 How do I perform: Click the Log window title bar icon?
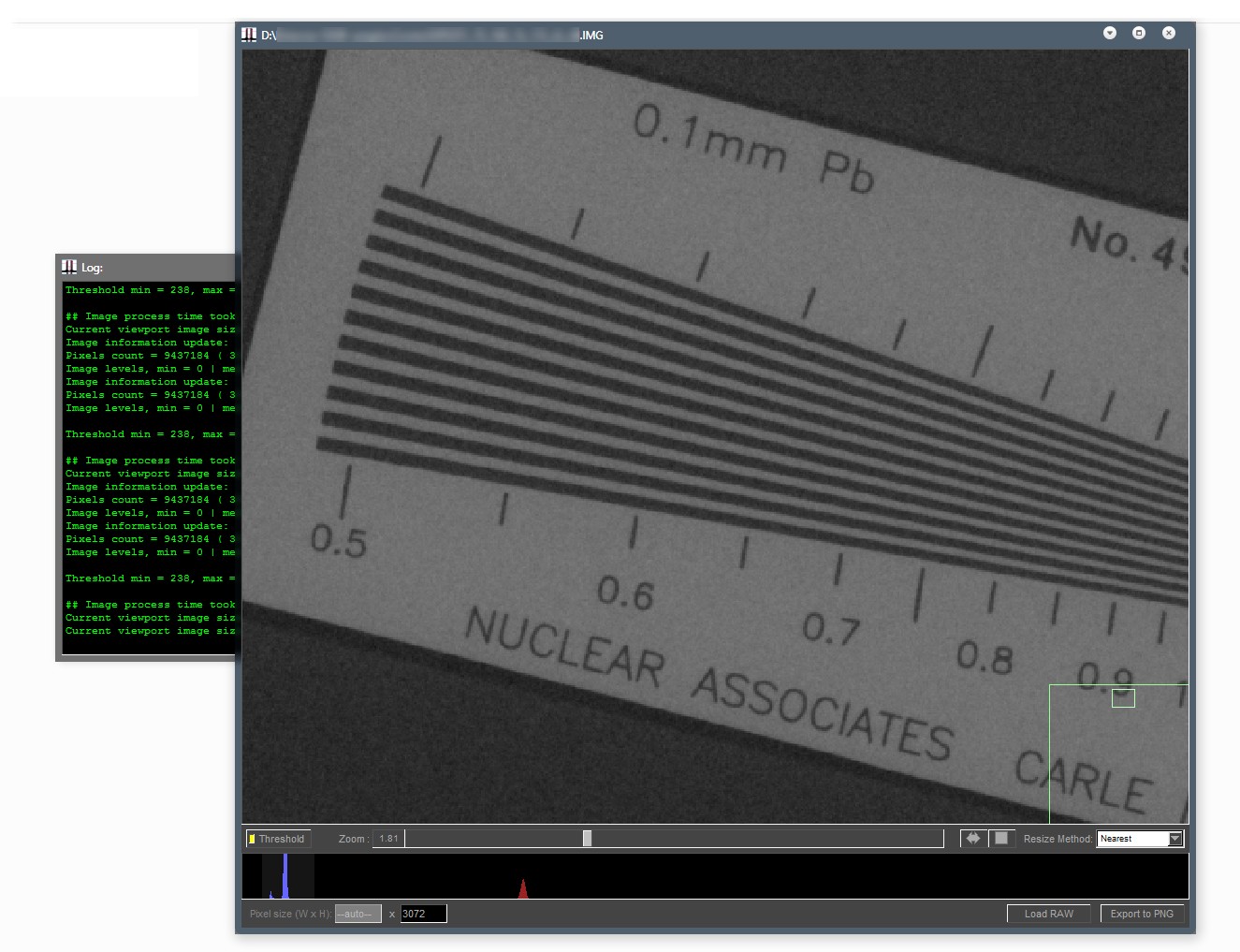(69, 267)
